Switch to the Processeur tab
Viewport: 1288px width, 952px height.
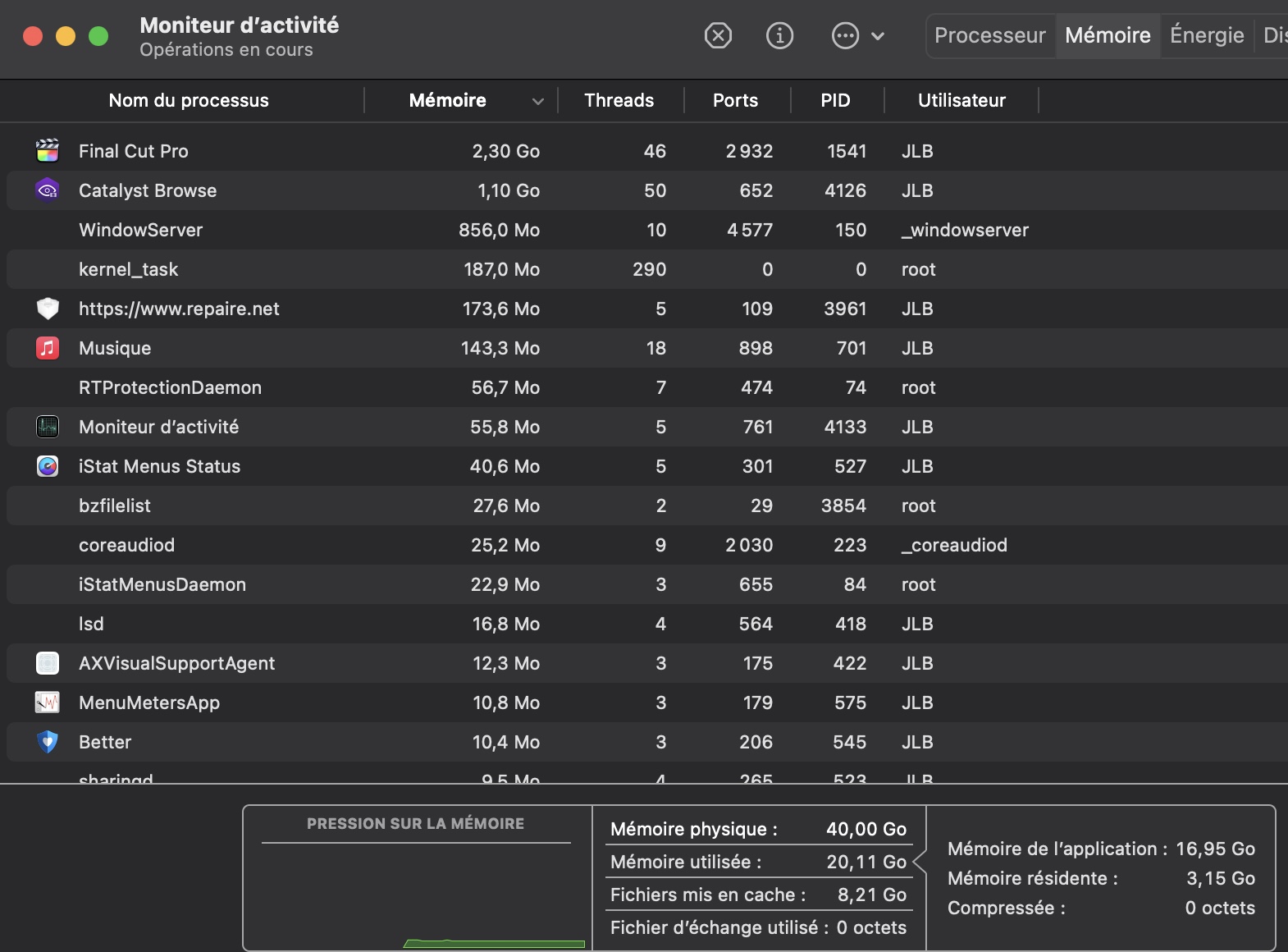point(989,35)
